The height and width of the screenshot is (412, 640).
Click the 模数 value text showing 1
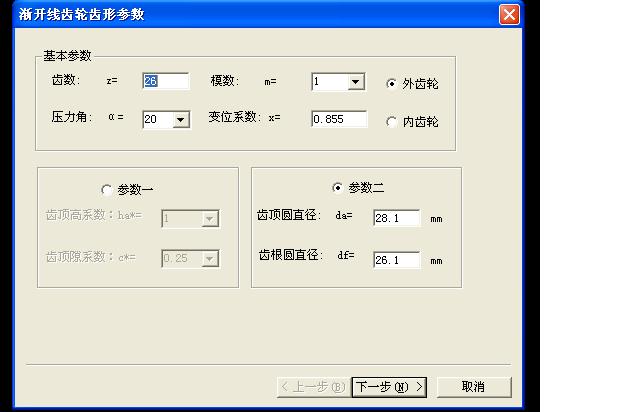328,82
